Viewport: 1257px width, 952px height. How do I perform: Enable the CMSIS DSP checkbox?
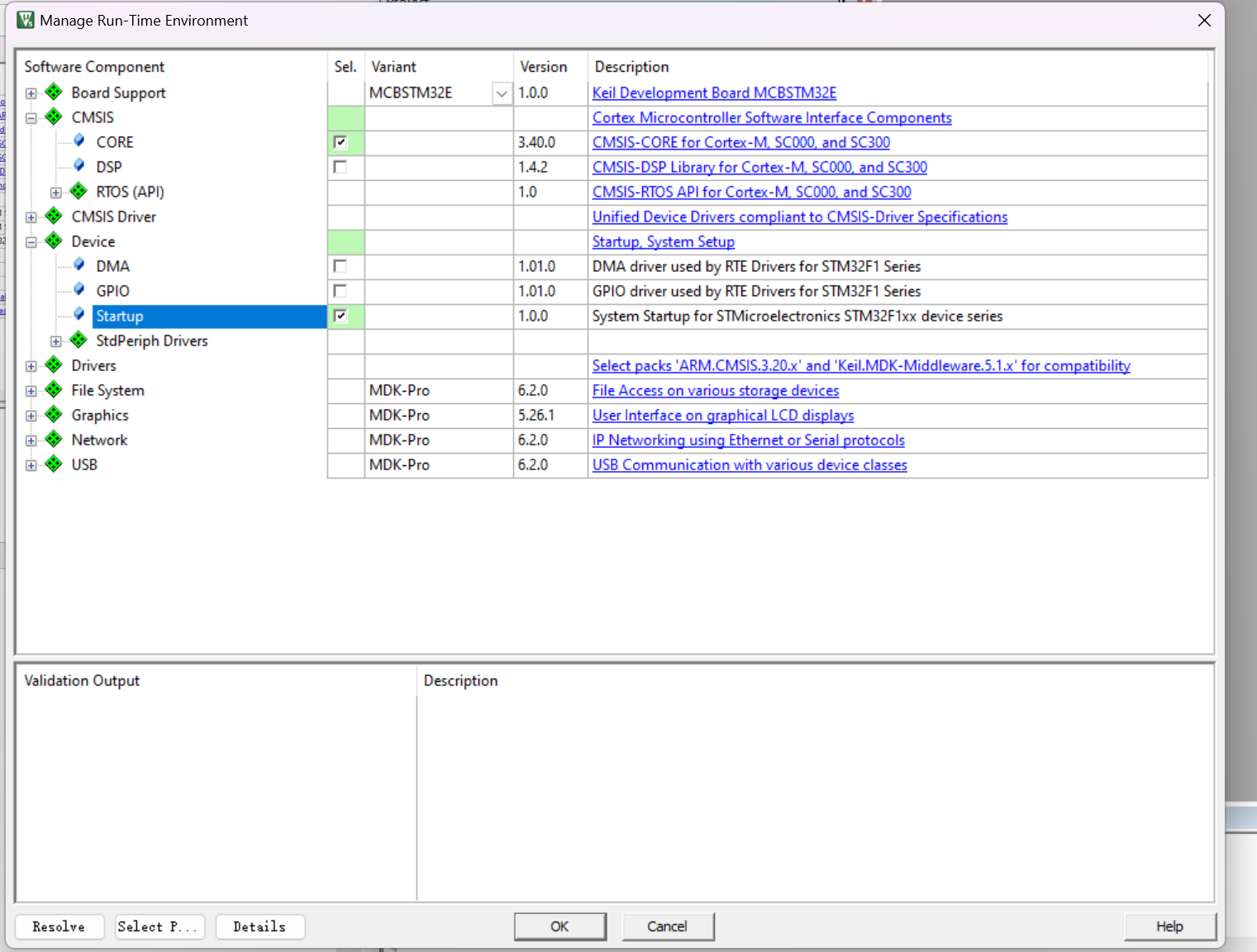(340, 167)
